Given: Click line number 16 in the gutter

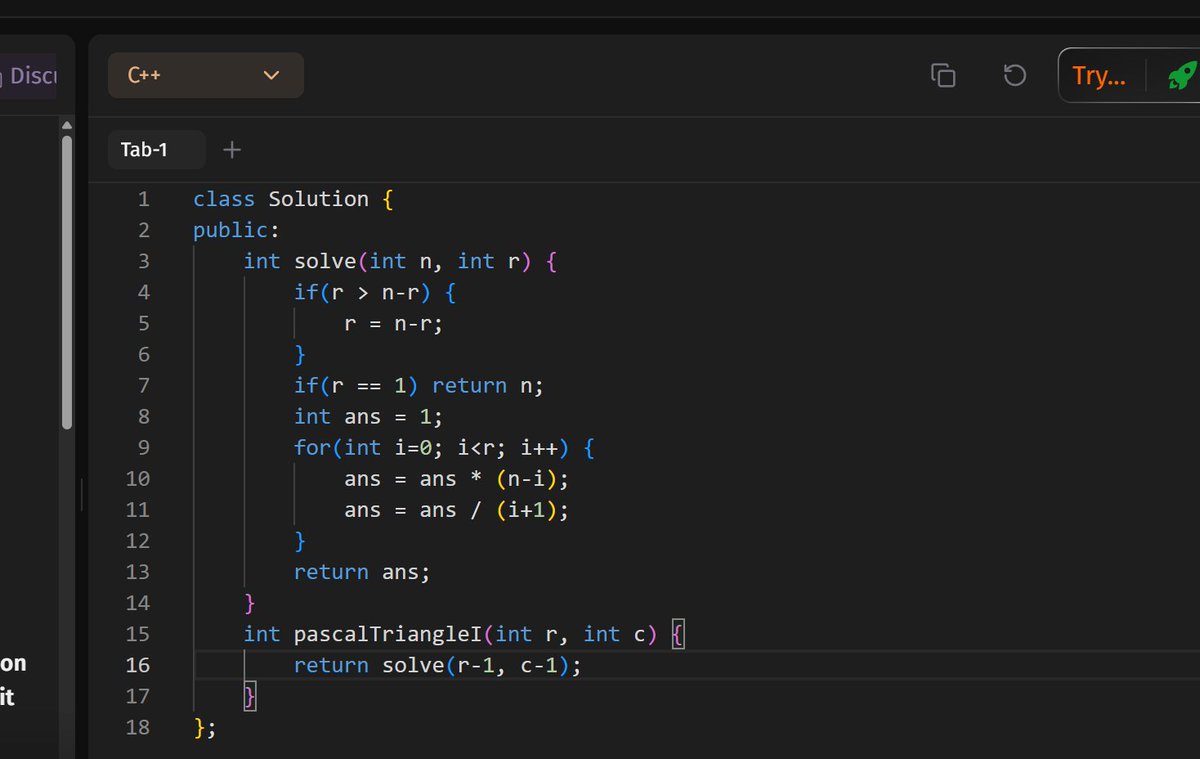Looking at the screenshot, I should pos(138,665).
